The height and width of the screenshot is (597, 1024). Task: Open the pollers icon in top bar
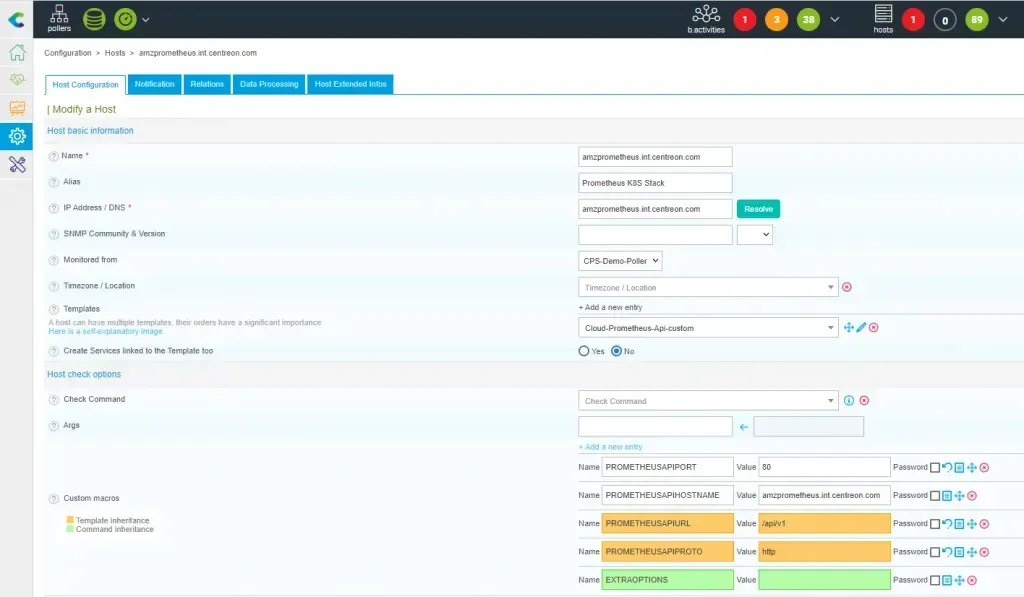point(59,18)
